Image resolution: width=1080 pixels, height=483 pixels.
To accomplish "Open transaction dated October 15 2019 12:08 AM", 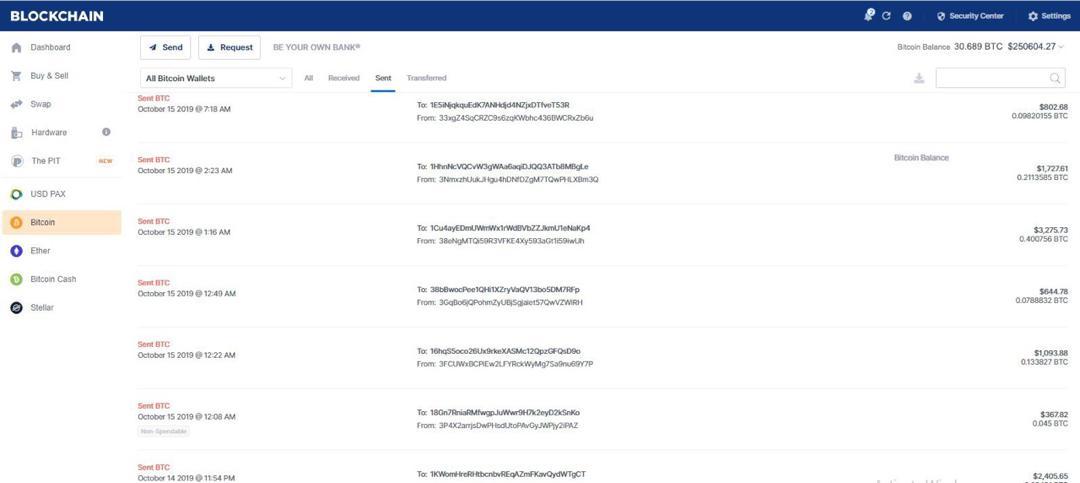I will [603, 419].
